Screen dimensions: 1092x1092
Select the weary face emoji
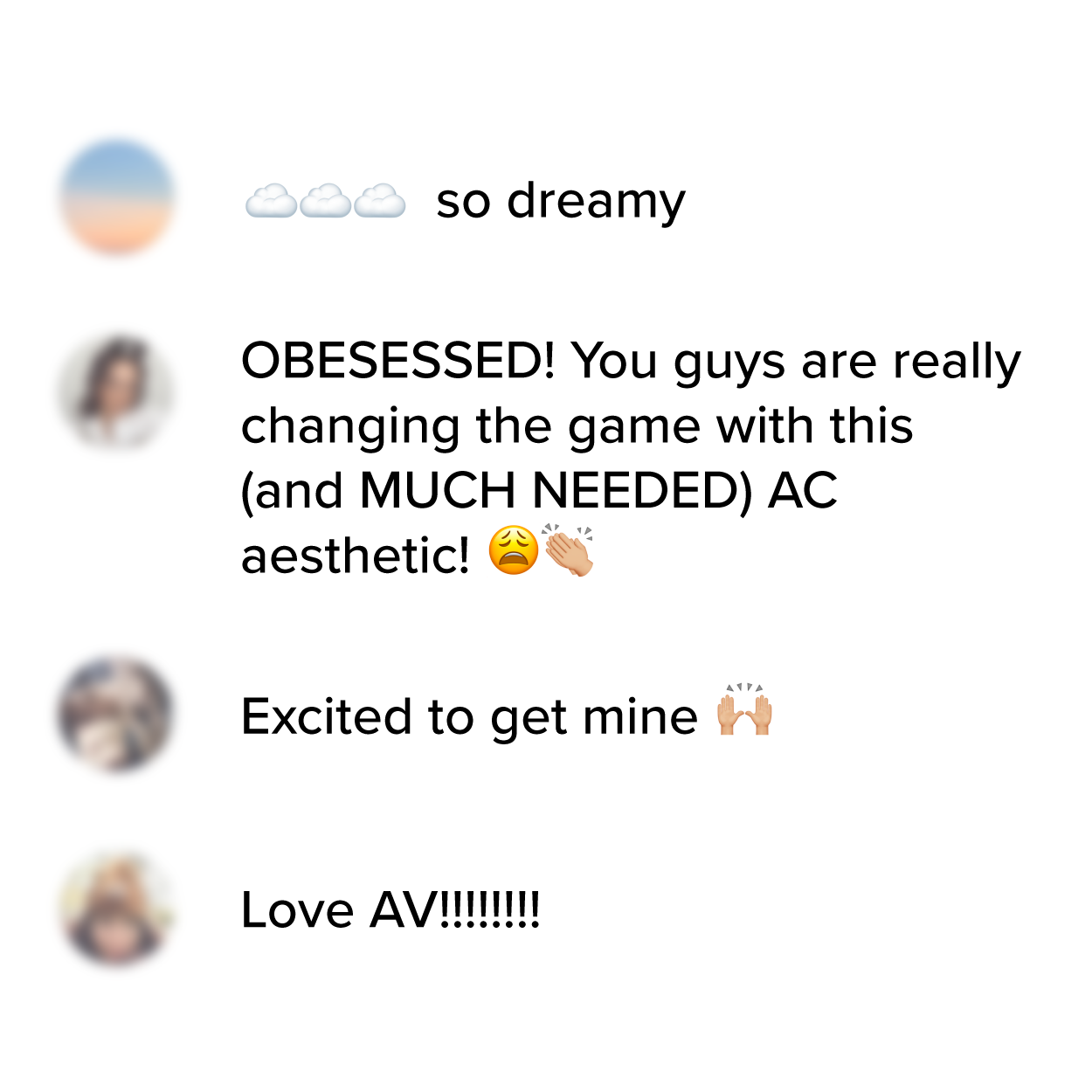pyautogui.click(x=514, y=550)
